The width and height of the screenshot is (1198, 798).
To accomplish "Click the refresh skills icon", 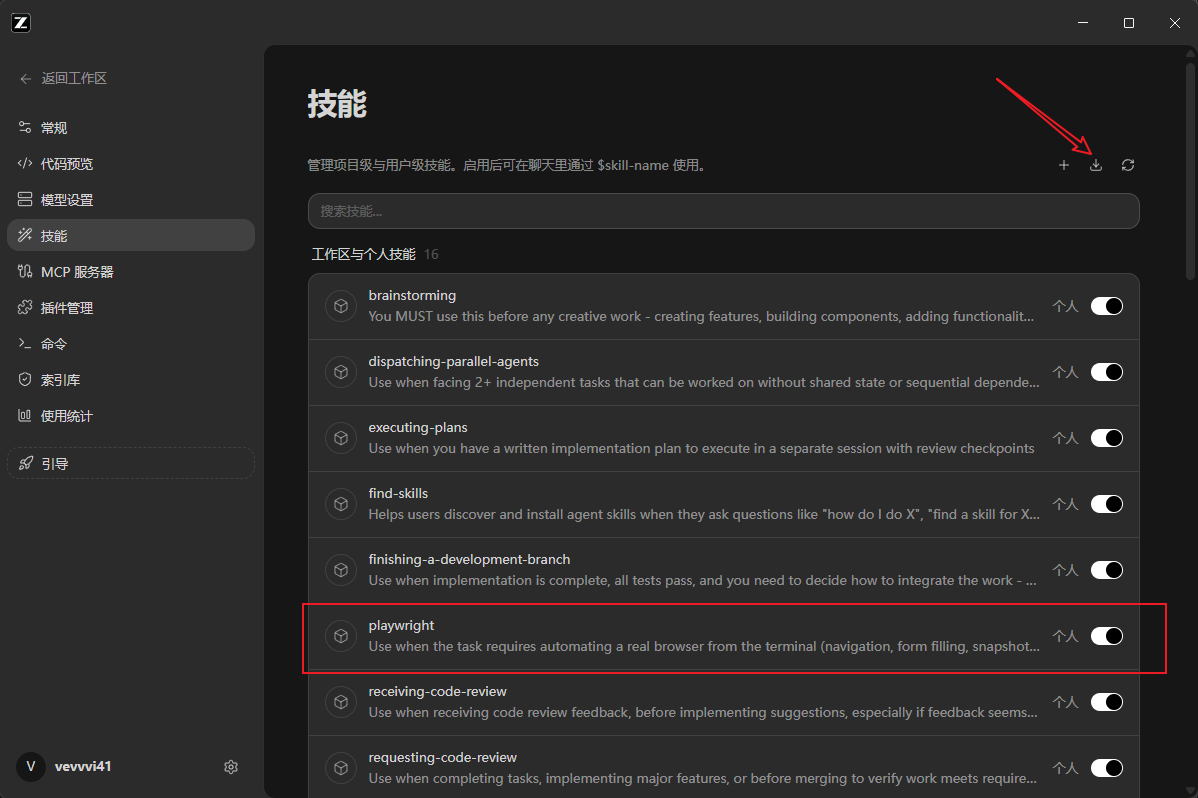I will point(1128,165).
